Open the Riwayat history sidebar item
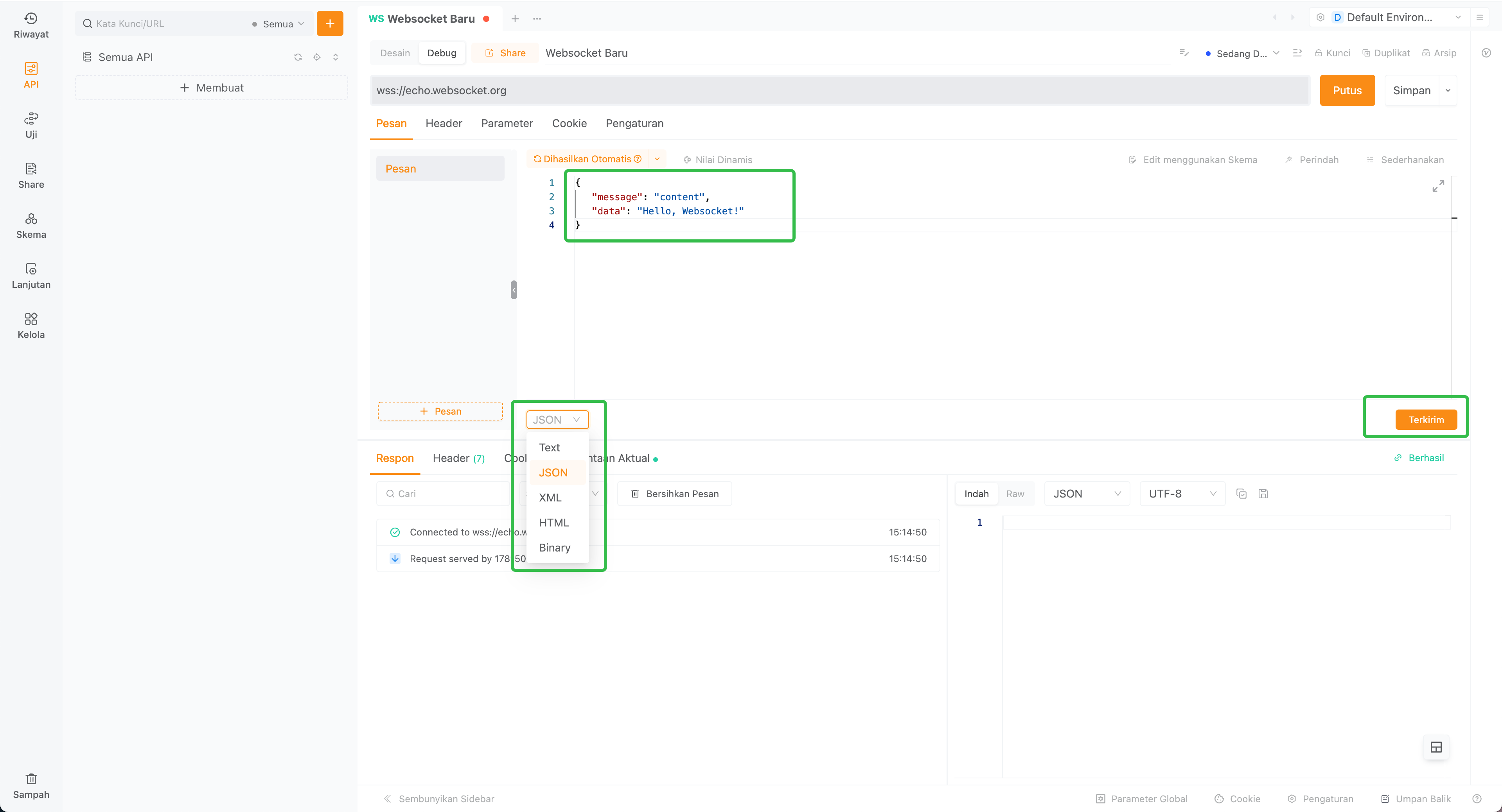This screenshot has height=812, width=1502. point(31,26)
